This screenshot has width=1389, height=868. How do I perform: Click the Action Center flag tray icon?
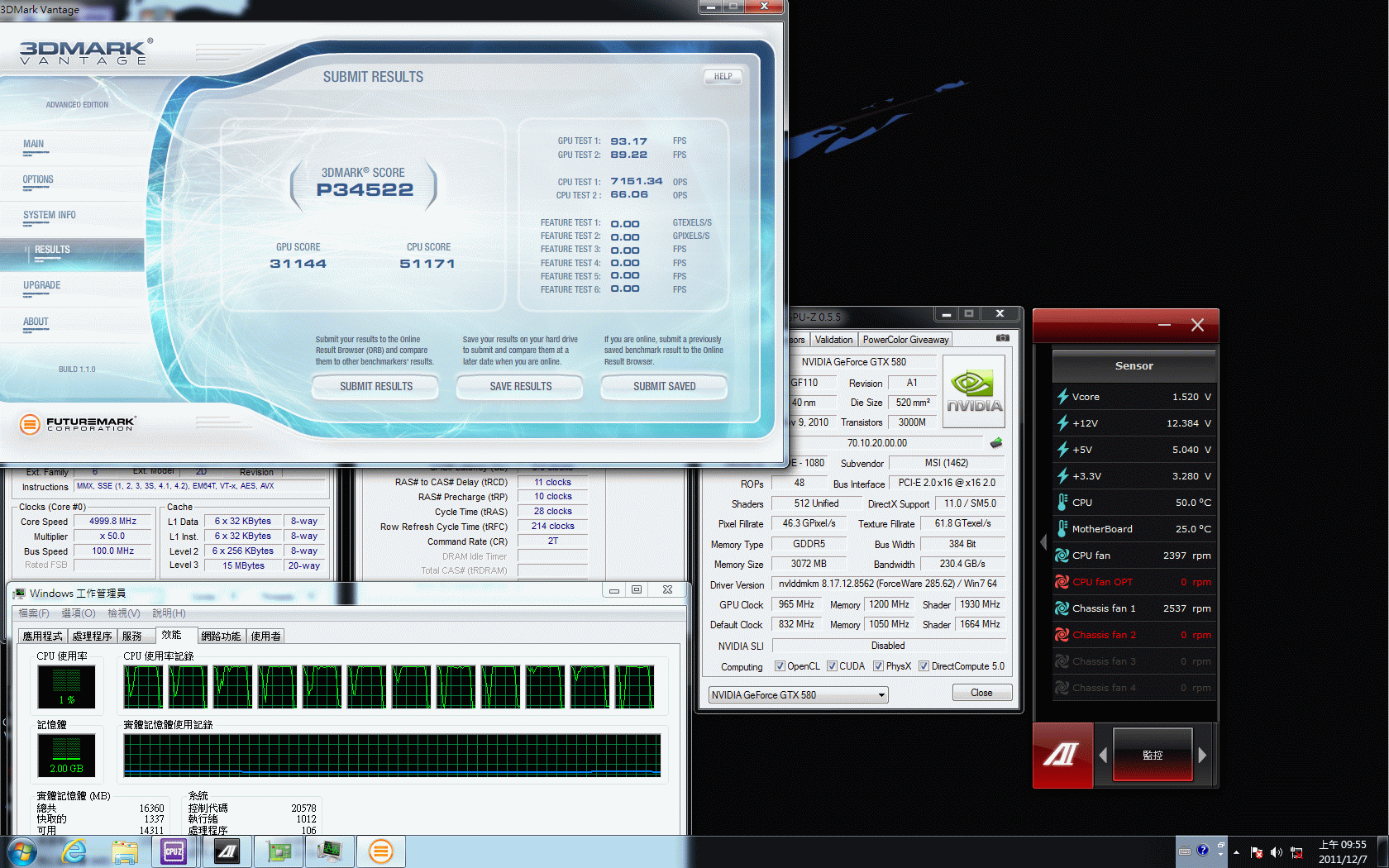coord(1257,852)
